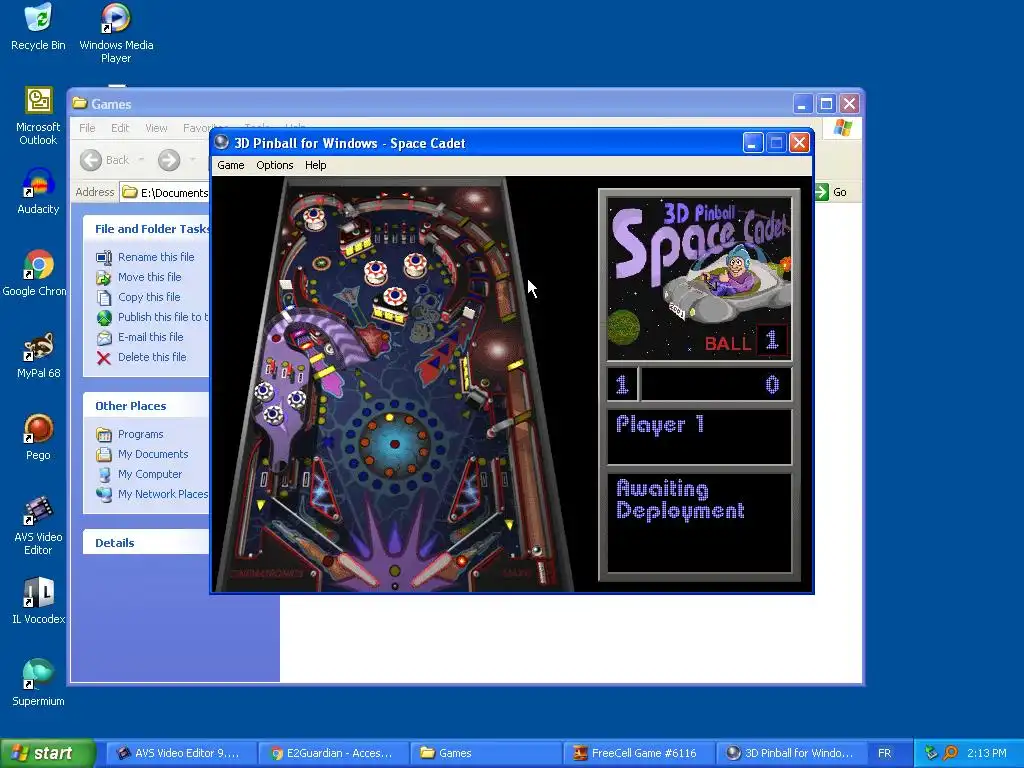
Task: Open My Documents under Other Places
Action: 153,454
